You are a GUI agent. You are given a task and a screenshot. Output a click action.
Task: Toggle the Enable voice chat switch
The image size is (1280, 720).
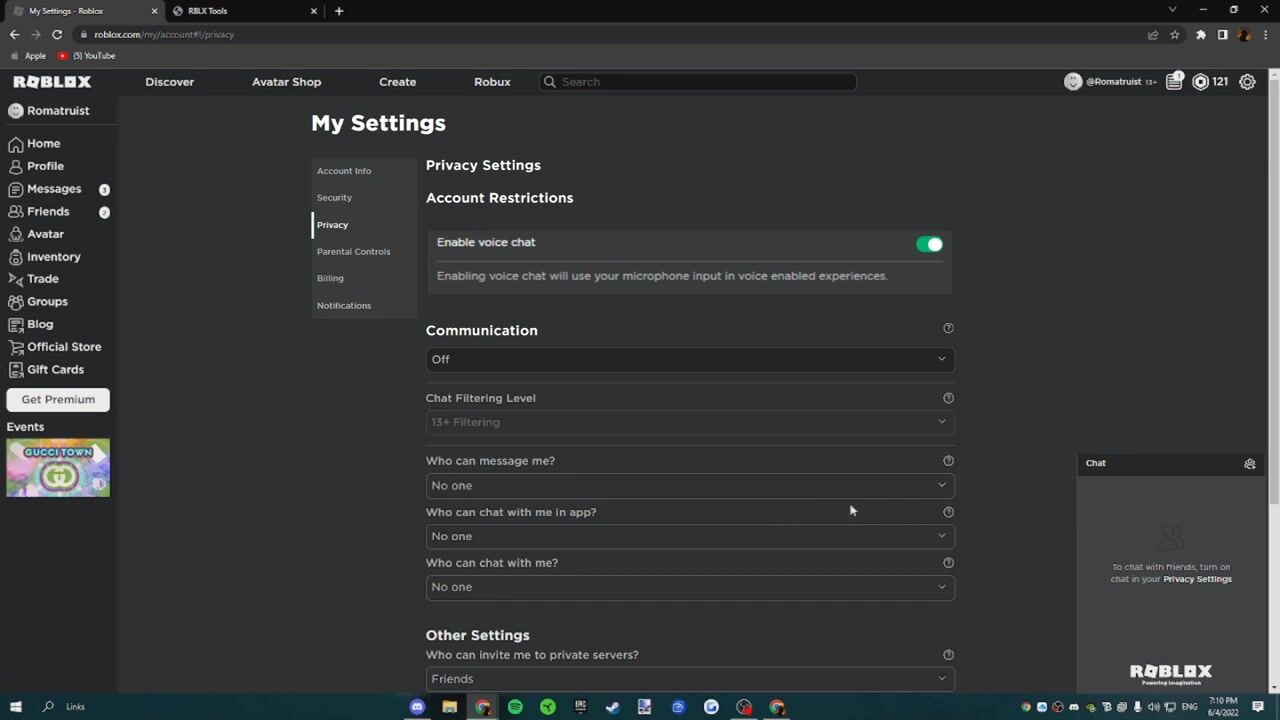tap(929, 244)
